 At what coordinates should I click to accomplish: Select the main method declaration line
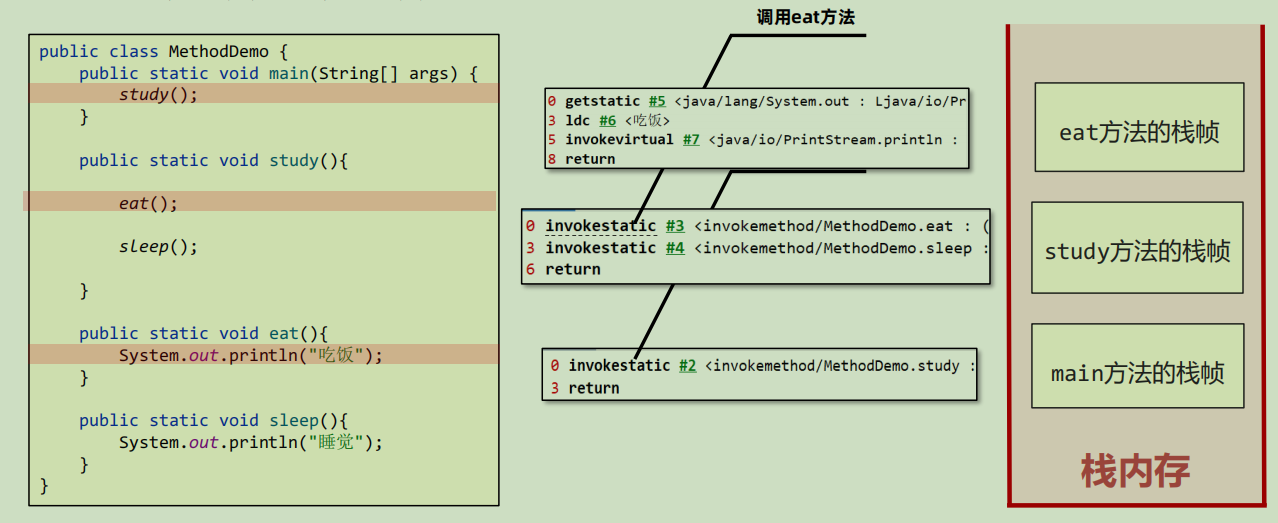point(279,73)
